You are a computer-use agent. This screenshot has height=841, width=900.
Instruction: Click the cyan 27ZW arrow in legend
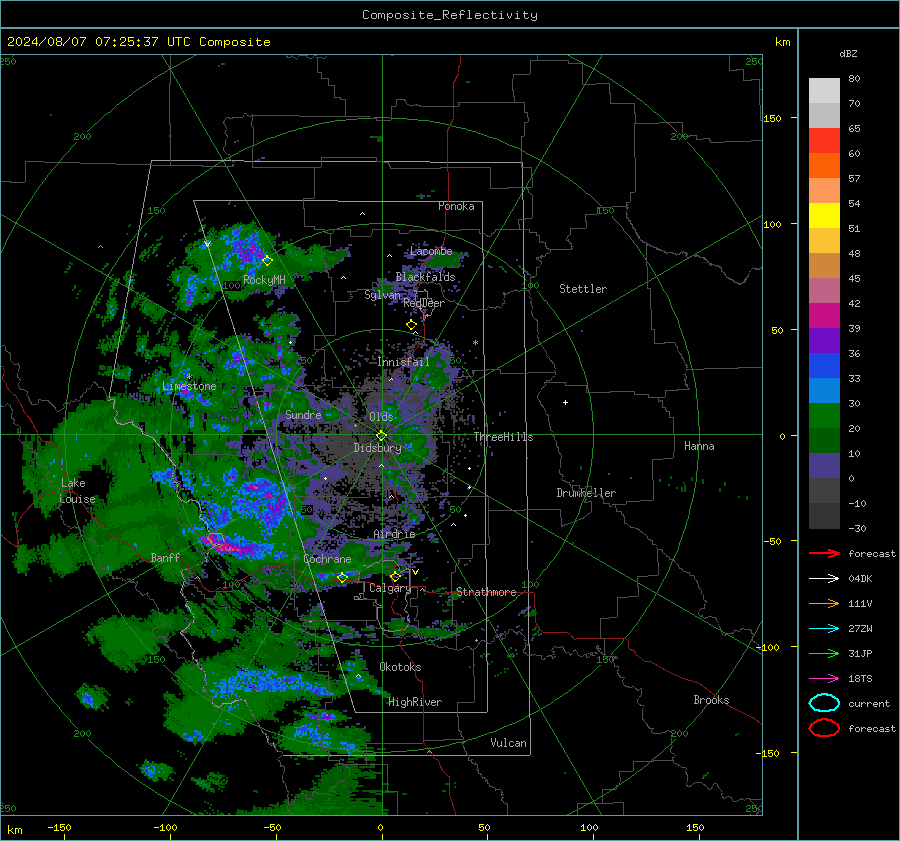[824, 629]
